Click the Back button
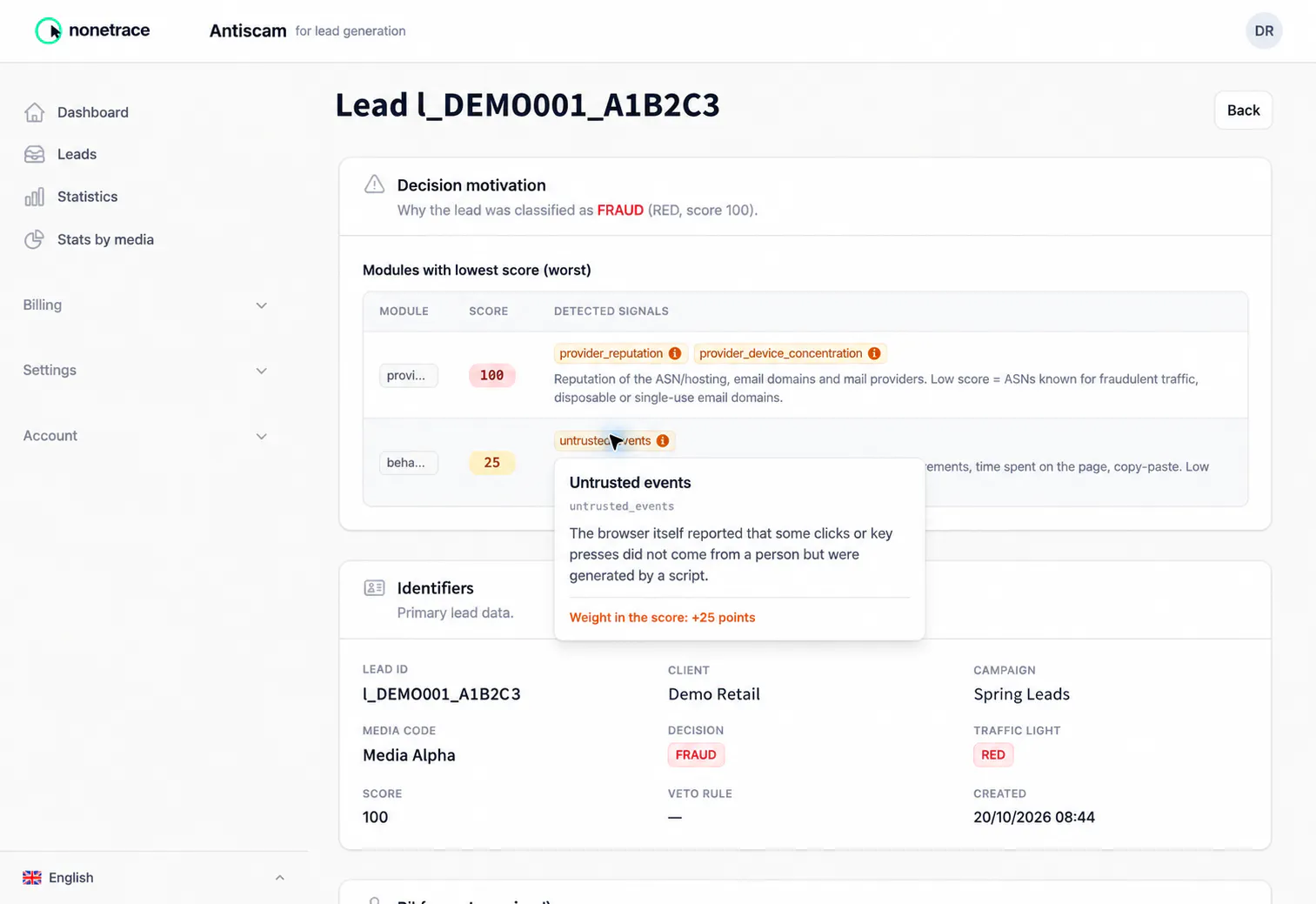The image size is (1316, 904). pyautogui.click(x=1243, y=110)
